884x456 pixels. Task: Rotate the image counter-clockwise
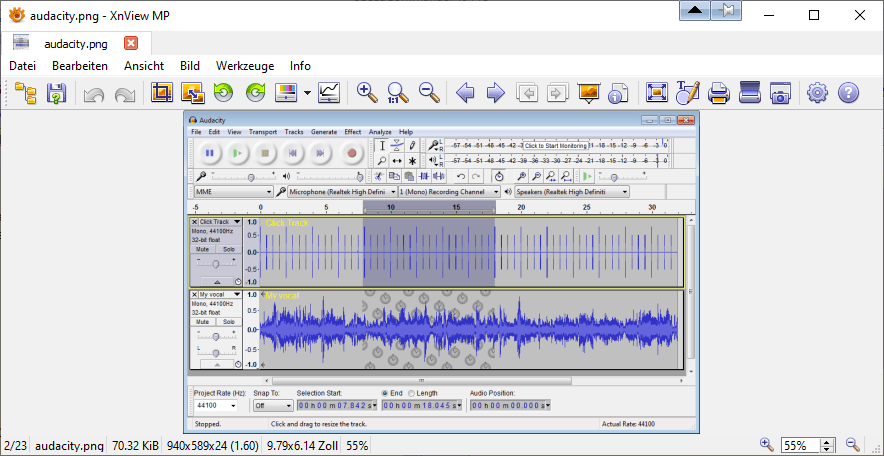[x=223, y=93]
